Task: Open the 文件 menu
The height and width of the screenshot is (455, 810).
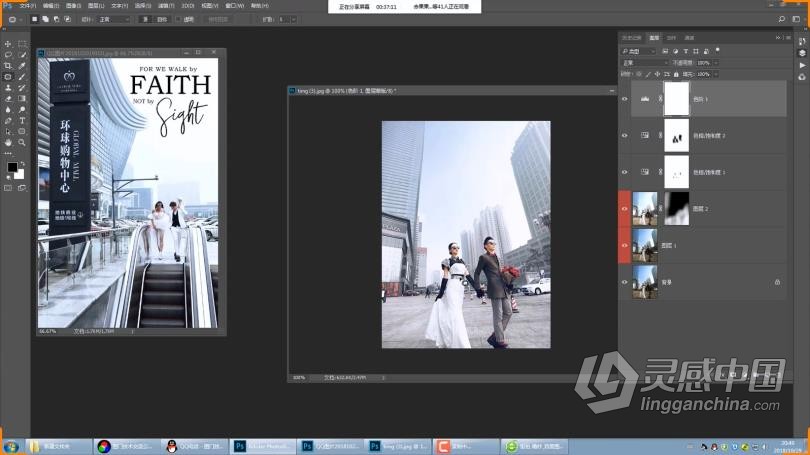Action: tap(28, 6)
